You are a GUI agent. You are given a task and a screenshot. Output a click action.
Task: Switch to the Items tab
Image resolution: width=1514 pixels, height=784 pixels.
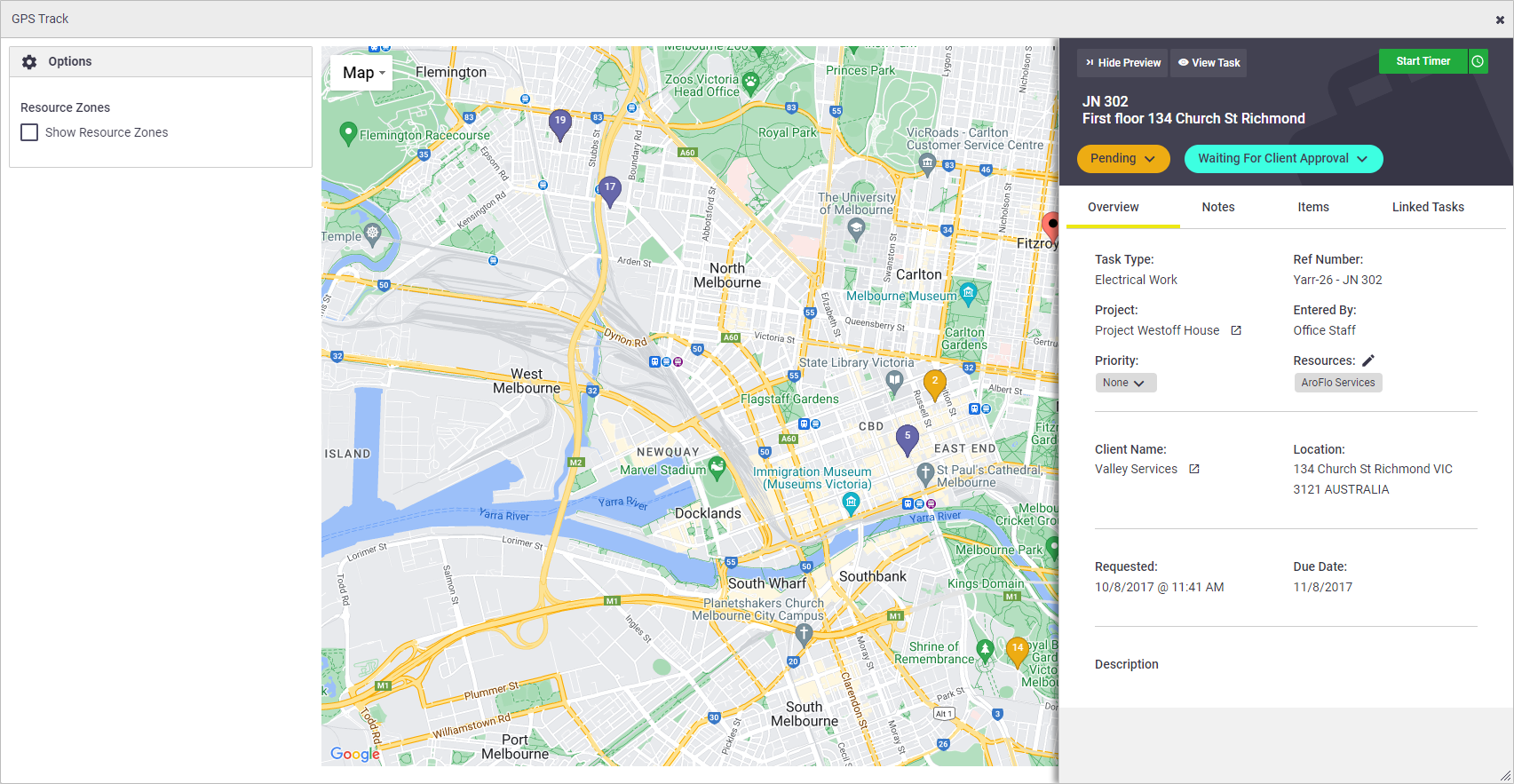click(x=1313, y=207)
